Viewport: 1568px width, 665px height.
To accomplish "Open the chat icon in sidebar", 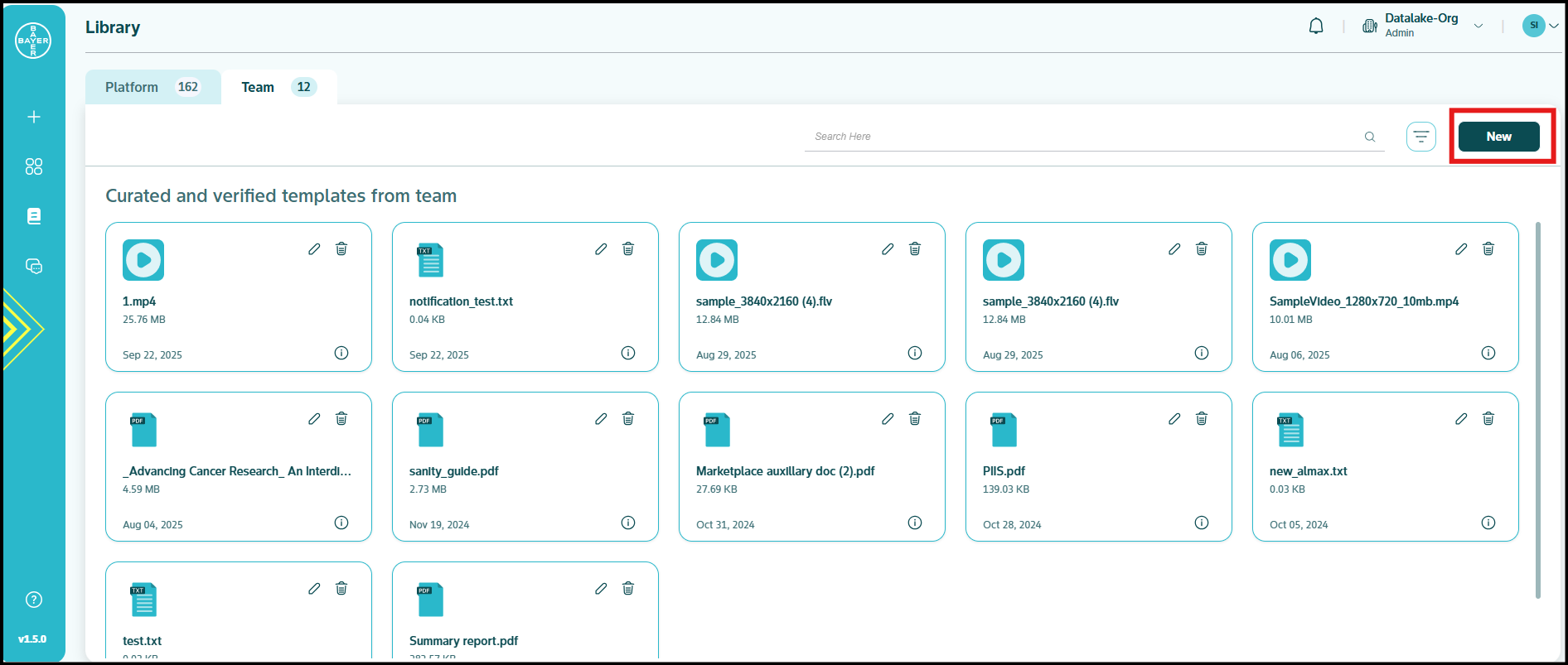I will click(34, 266).
